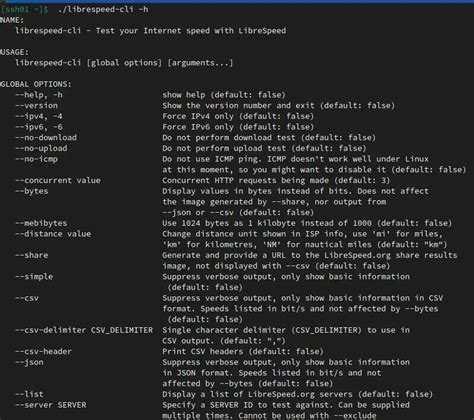Click the --share option text
Viewport: 474px width, 420px height.
pyautogui.click(x=32, y=255)
